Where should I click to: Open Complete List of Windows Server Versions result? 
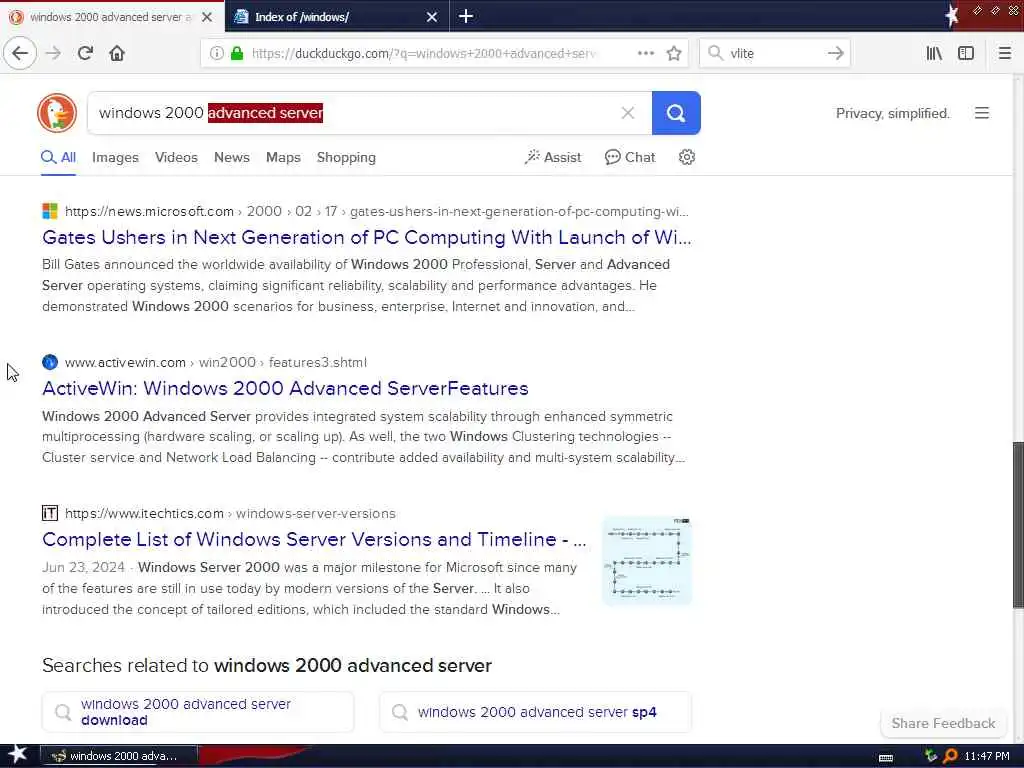click(x=314, y=539)
